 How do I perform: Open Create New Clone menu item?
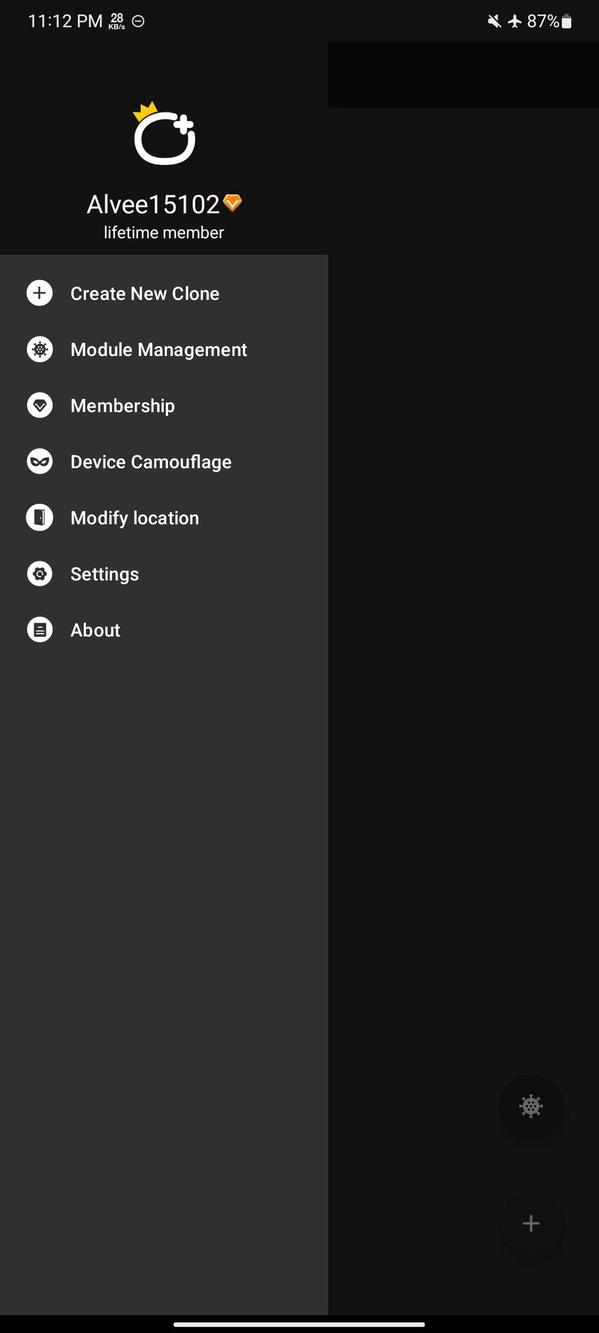tap(164, 293)
